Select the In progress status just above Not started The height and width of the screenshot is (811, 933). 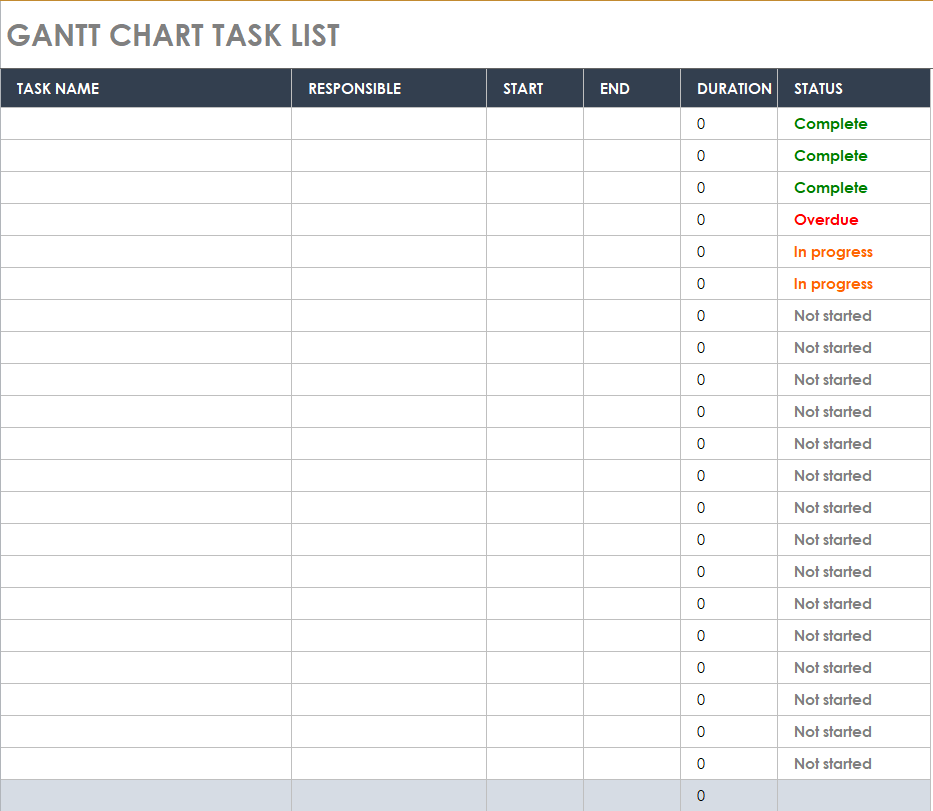point(854,284)
